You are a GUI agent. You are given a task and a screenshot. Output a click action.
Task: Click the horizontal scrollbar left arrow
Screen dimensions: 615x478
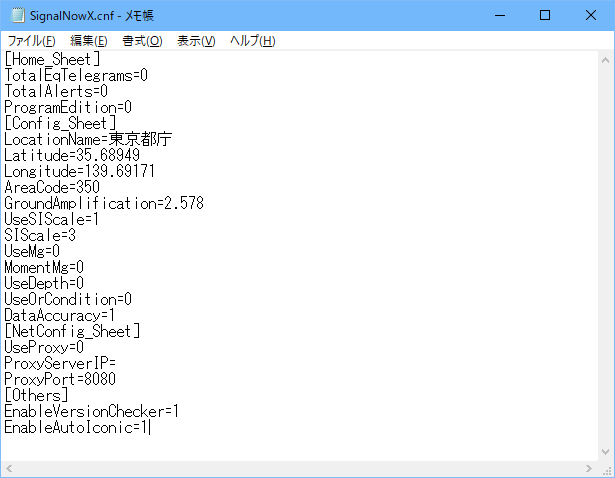click(9, 469)
